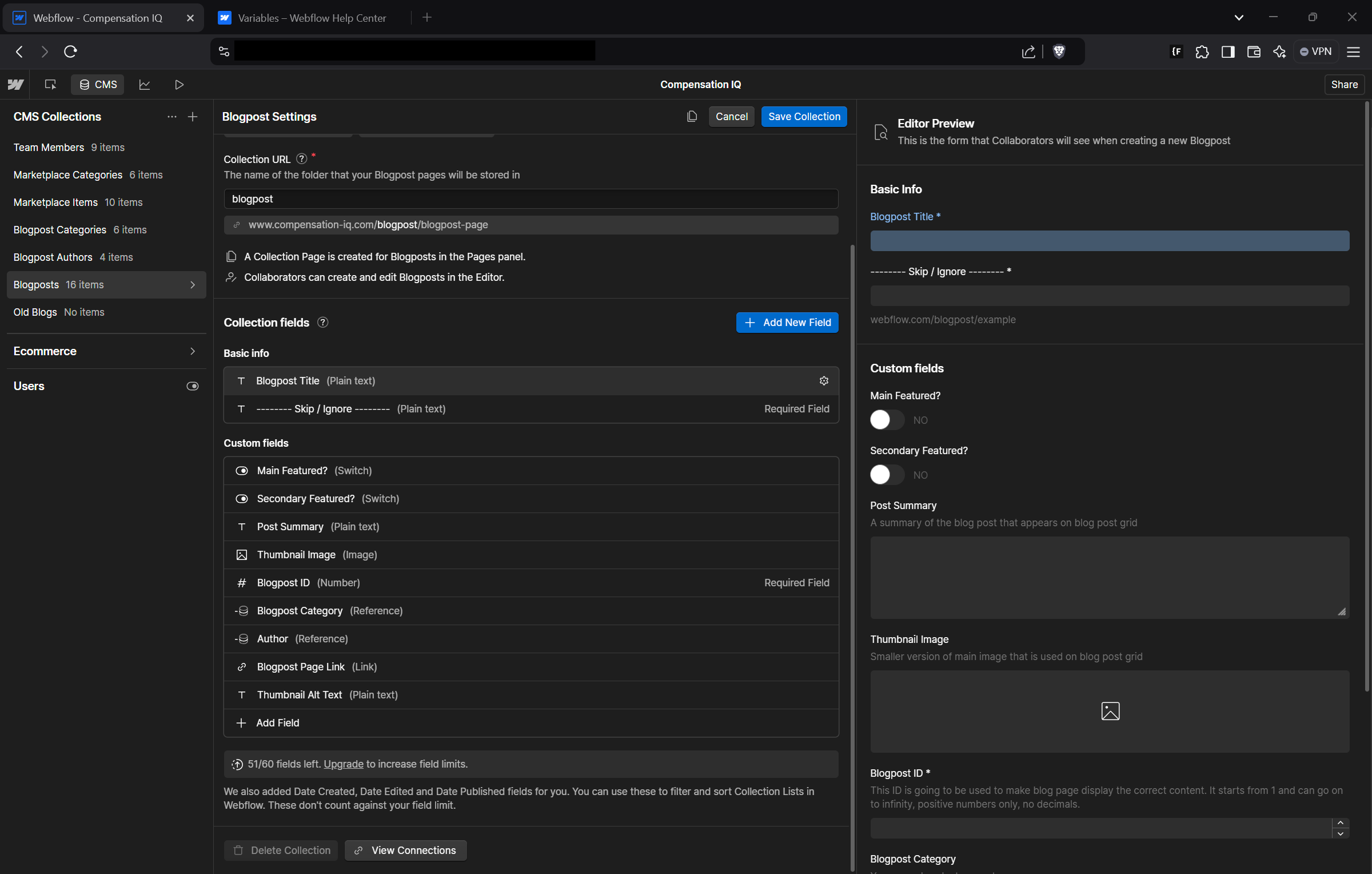Click the {F extension icon
Screen dimensions: 1372x874
tap(1176, 51)
